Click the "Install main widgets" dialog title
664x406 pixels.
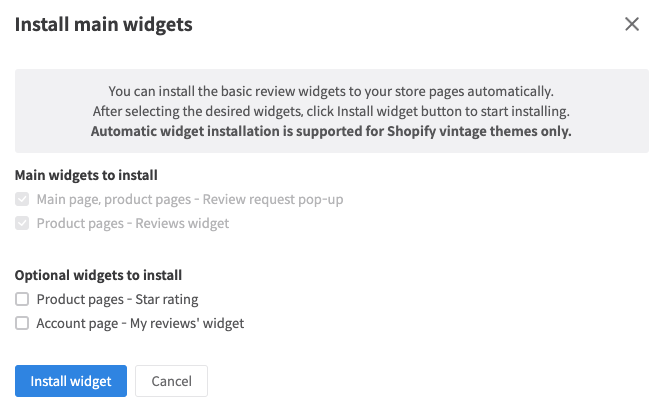(x=104, y=24)
